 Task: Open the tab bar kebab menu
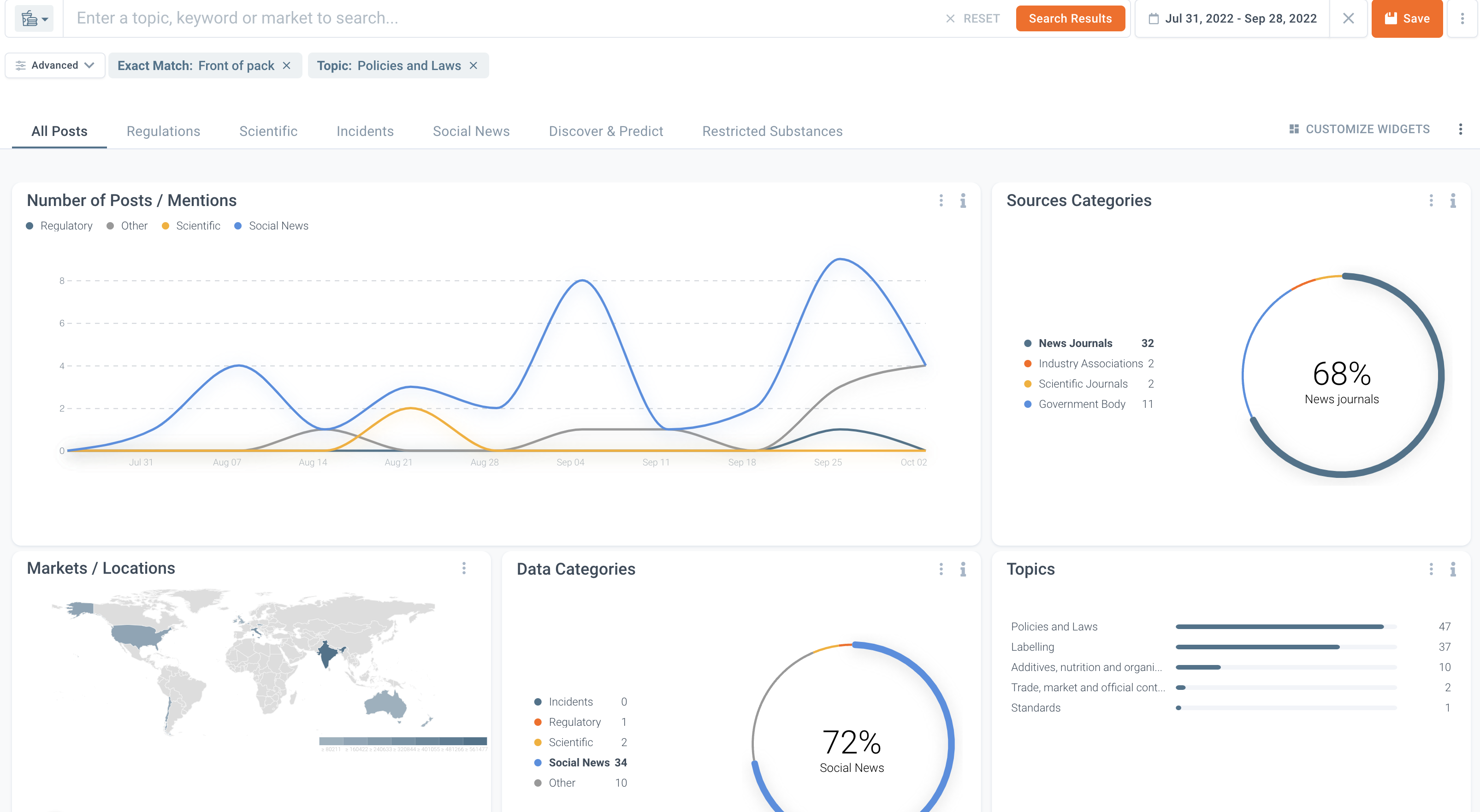tap(1460, 129)
